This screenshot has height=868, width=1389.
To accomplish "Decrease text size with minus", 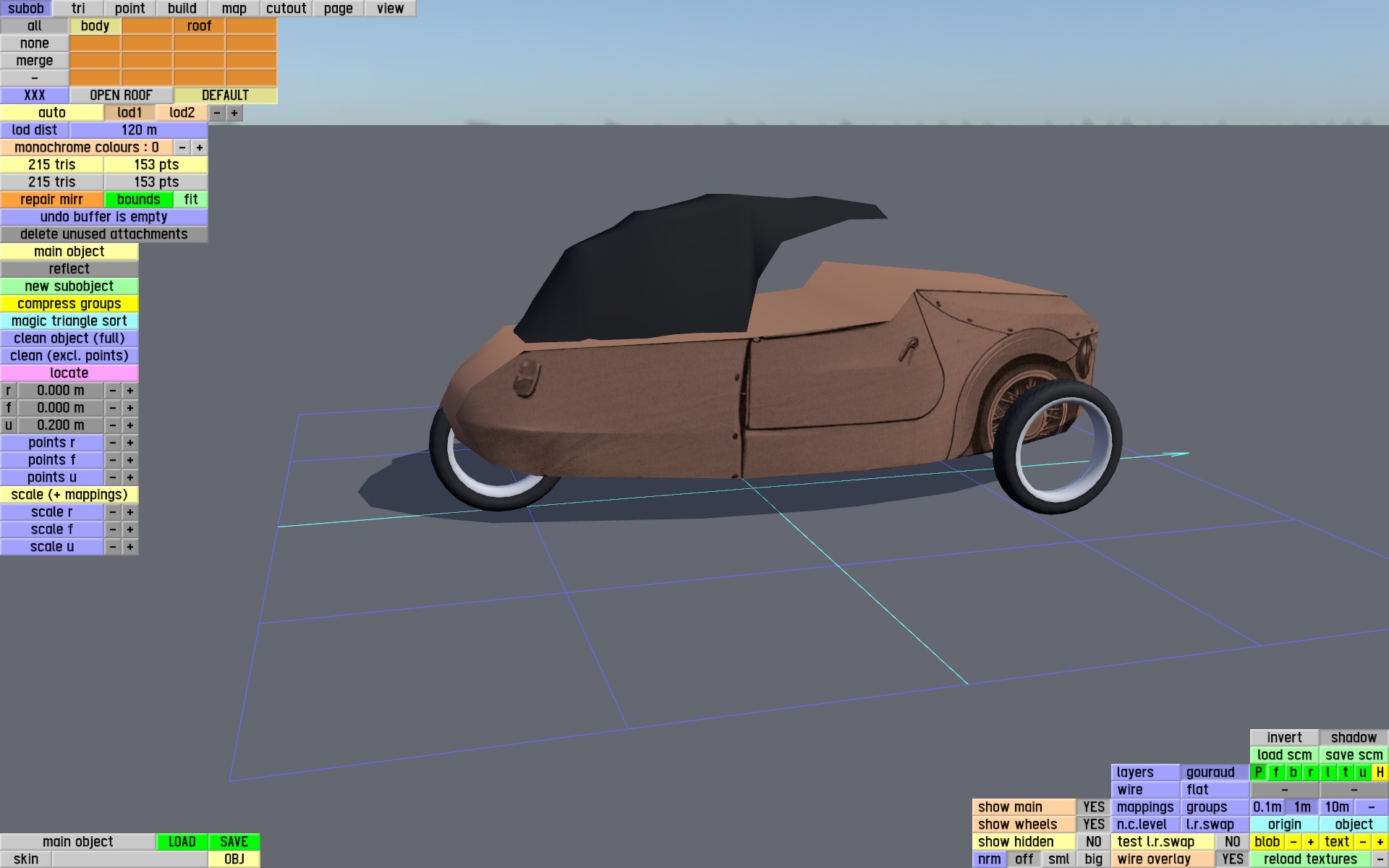I will click(x=1362, y=842).
